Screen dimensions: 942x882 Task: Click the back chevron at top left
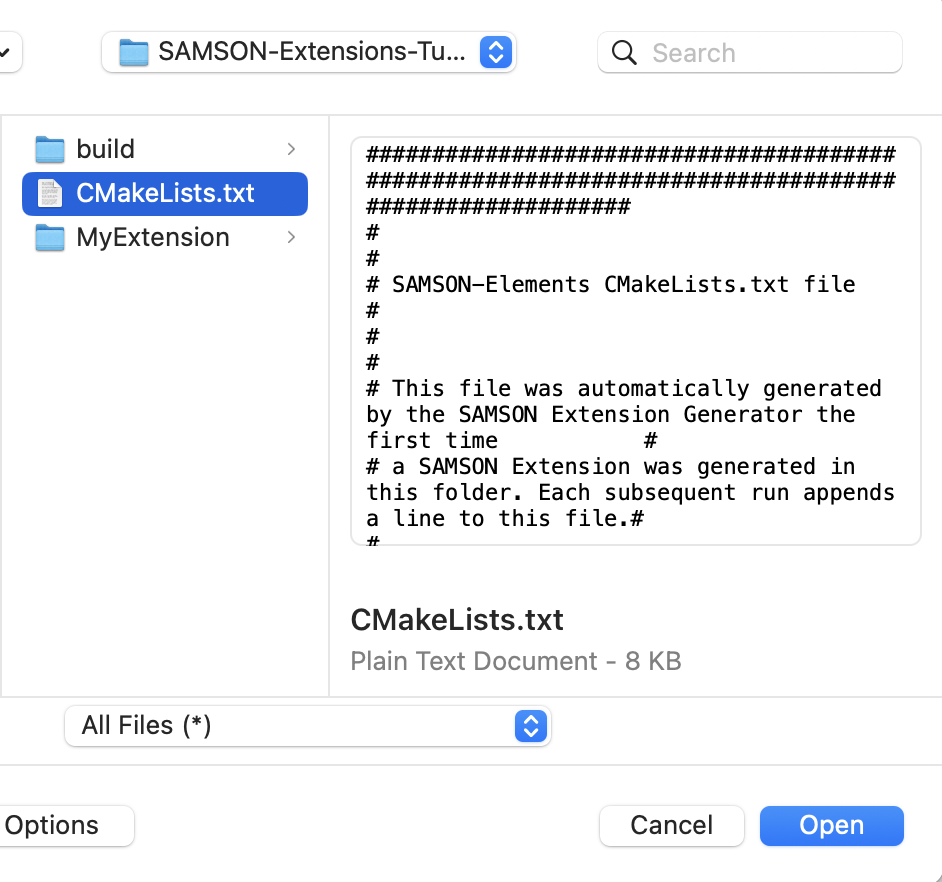point(5,52)
